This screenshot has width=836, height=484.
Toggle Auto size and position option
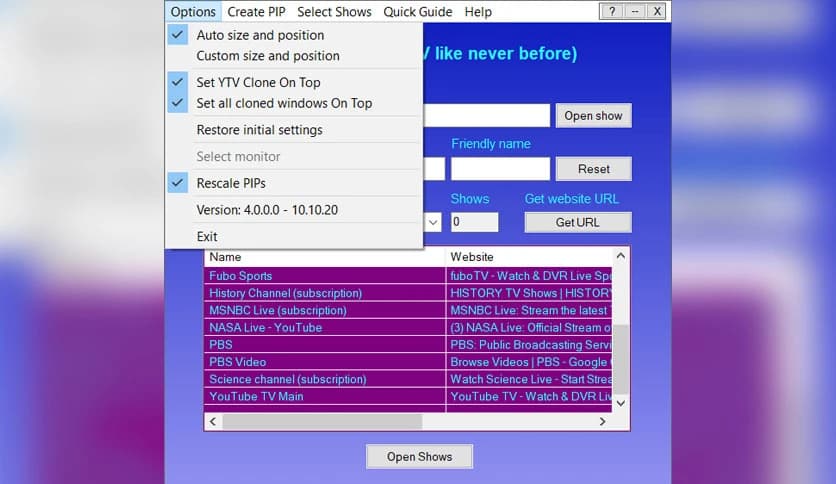(294, 35)
